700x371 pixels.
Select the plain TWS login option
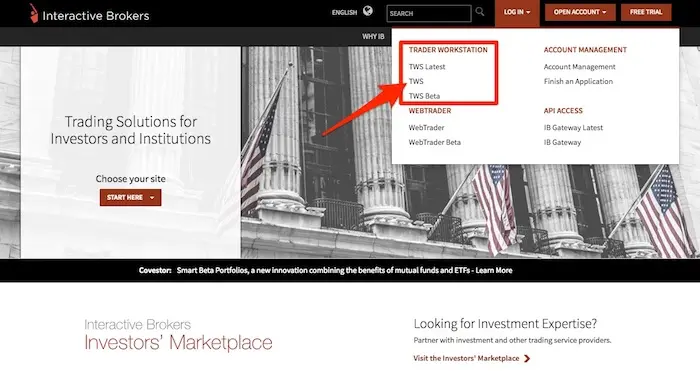click(x=416, y=81)
